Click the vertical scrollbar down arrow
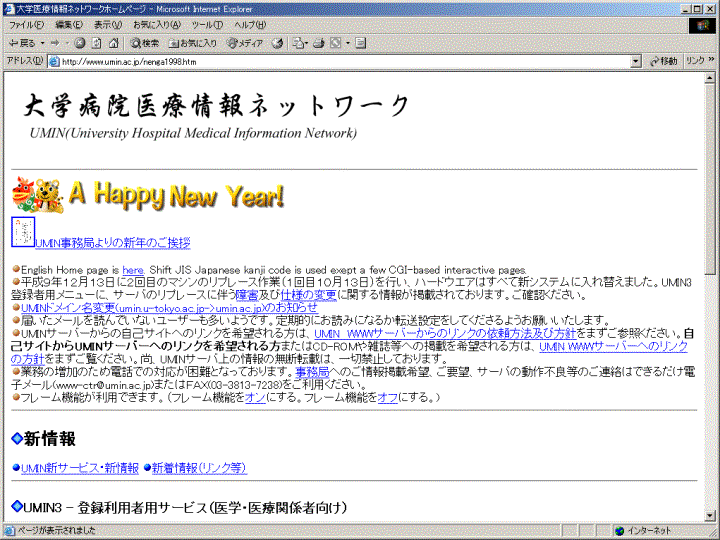720x540 pixels. pyautogui.click(x=711, y=516)
